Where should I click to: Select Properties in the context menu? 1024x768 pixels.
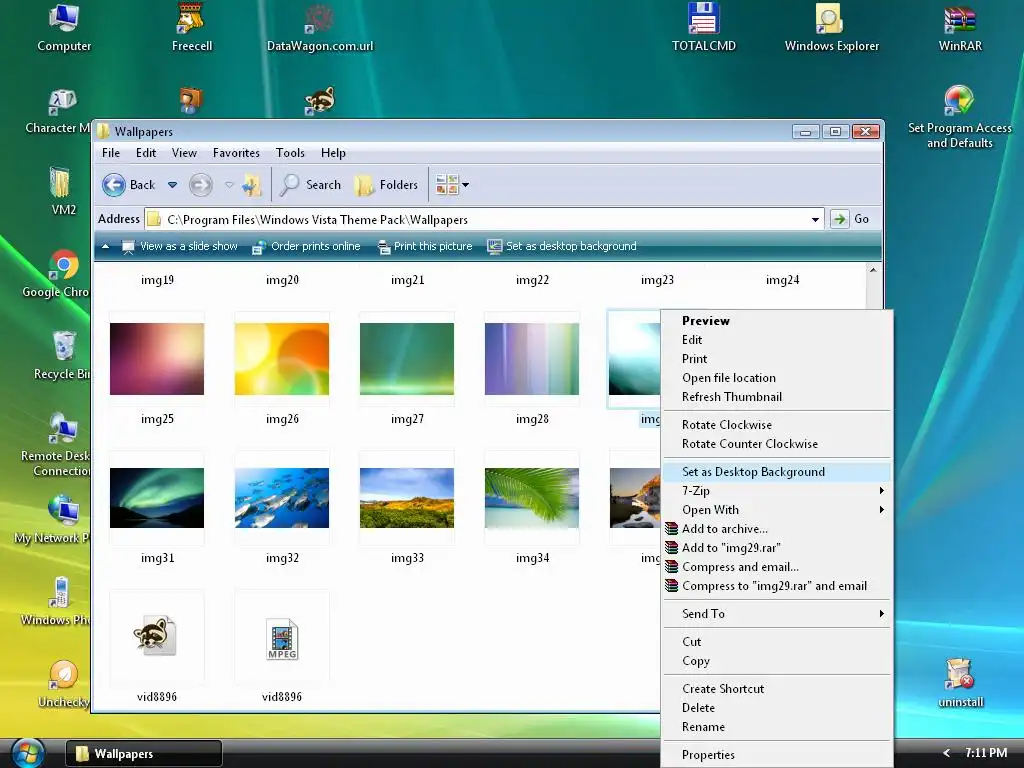776,754
